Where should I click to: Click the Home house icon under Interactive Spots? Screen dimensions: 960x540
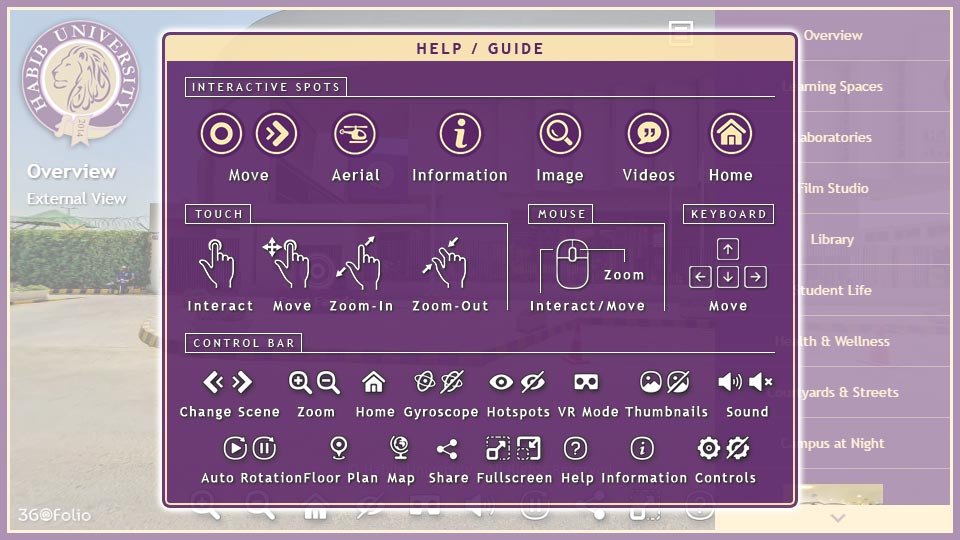730,134
